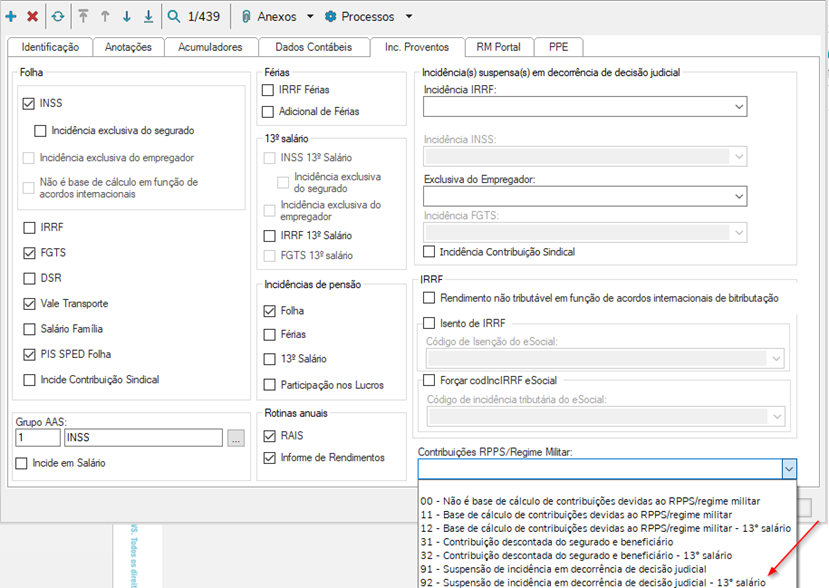Go to previous record up arrow
This screenshot has height=588, width=829.
pos(105,16)
